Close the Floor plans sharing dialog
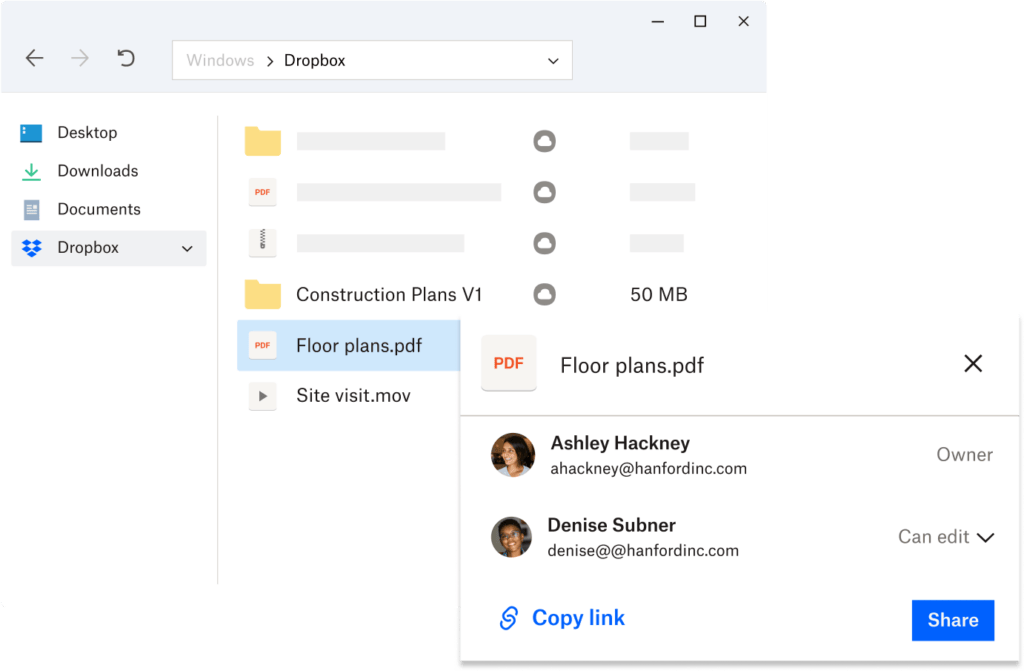Image resolution: width=1024 pixels, height=671 pixels. tap(973, 363)
